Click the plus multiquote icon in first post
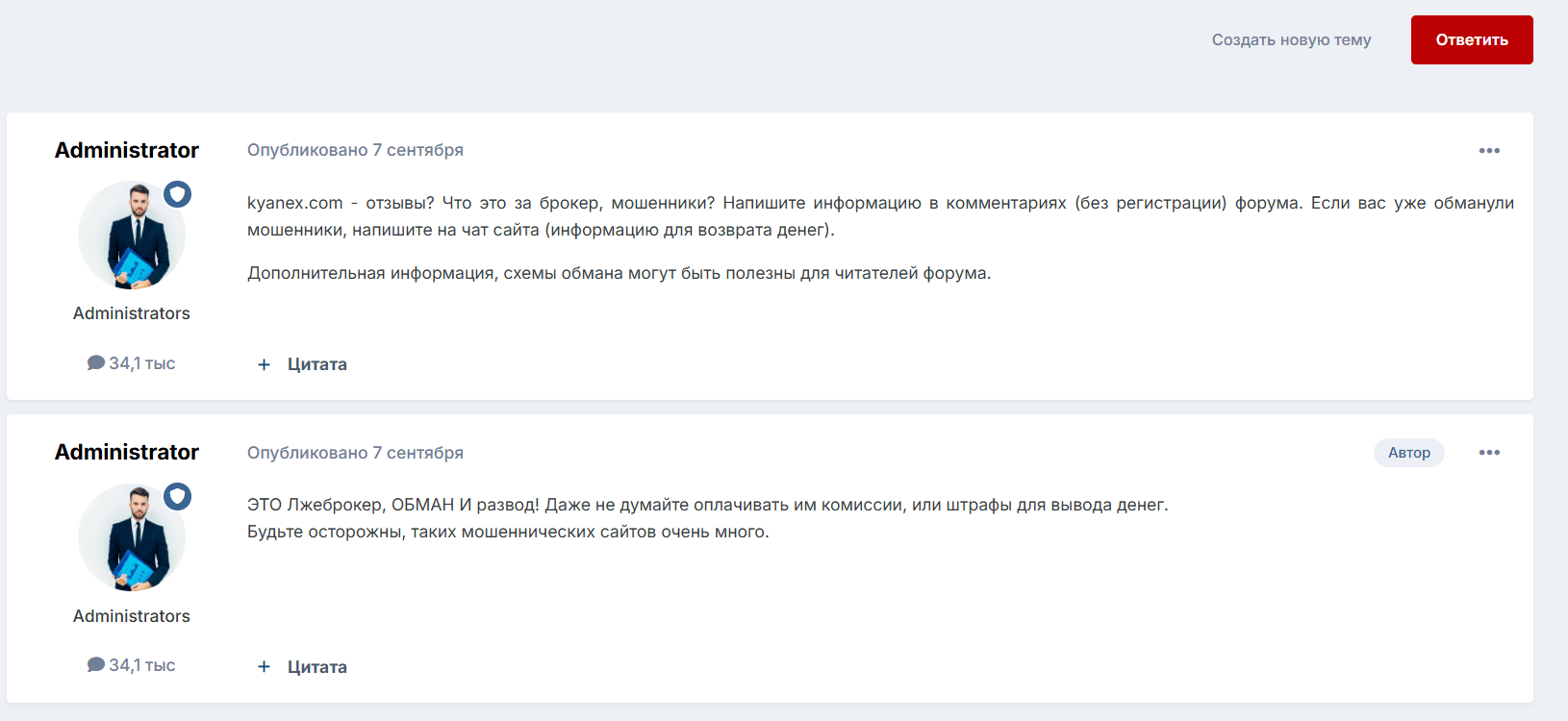Screen dimensions: 1568x721 point(264,364)
